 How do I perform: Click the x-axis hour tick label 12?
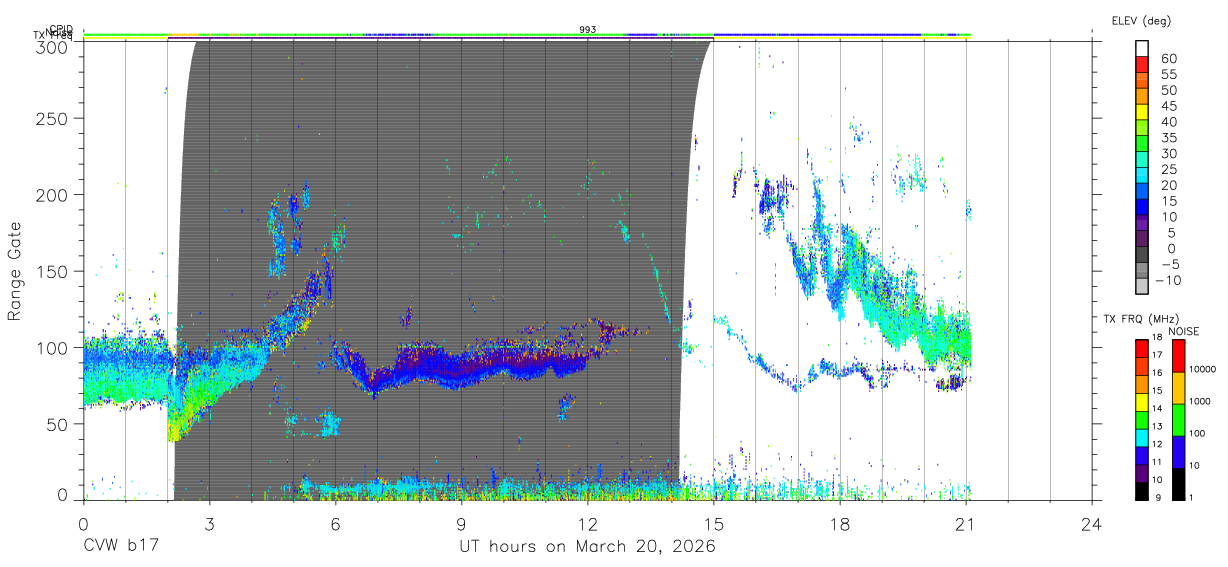tap(587, 523)
